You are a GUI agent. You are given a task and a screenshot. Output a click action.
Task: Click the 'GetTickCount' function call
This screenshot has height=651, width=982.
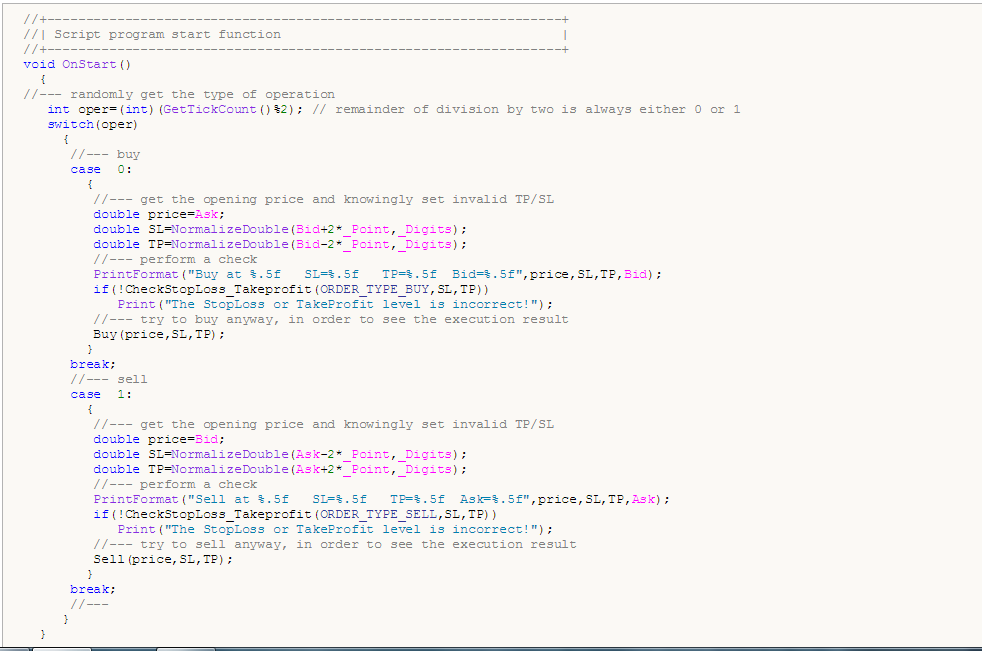[x=209, y=110]
